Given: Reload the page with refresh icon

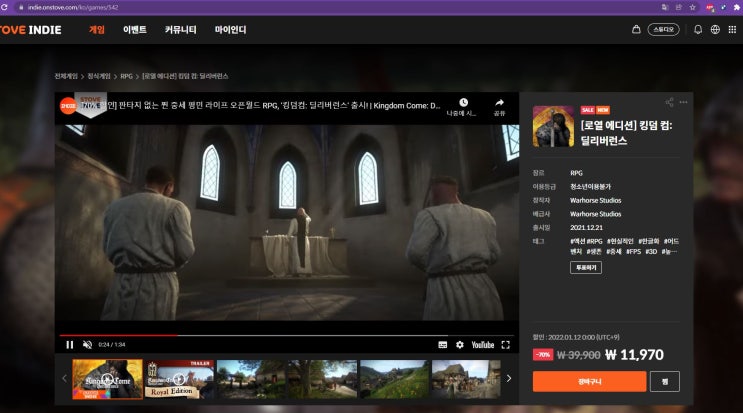Looking at the screenshot, I should (x=4, y=7).
